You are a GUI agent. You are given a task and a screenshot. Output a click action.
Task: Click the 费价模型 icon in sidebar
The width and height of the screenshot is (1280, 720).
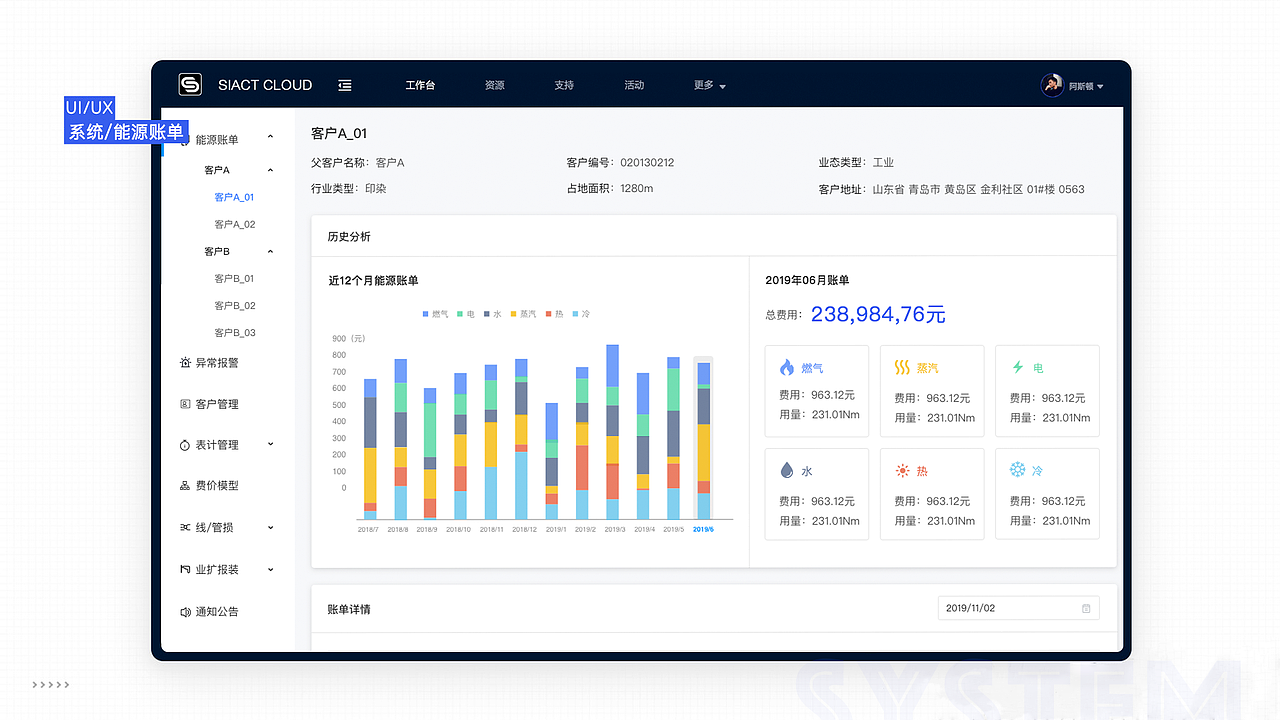click(x=185, y=486)
